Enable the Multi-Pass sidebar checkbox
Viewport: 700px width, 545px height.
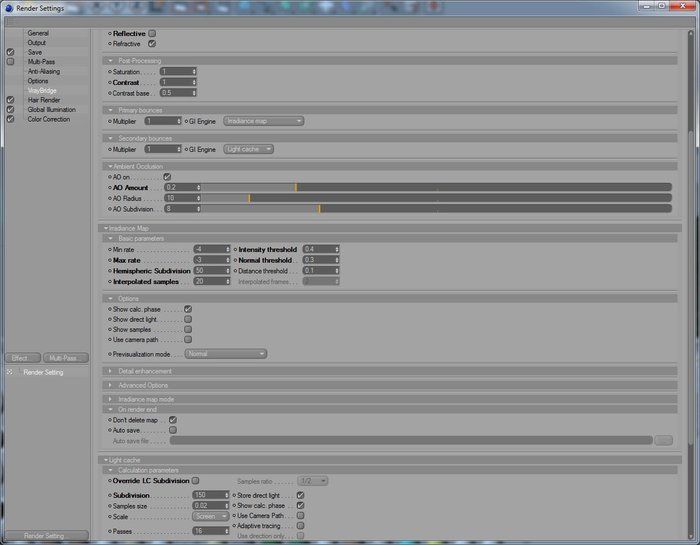click(x=10, y=62)
